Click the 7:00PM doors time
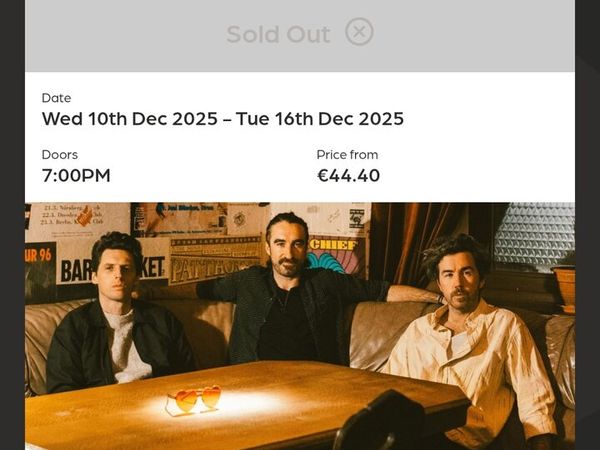Screen dimensions: 600x450 click(76, 176)
